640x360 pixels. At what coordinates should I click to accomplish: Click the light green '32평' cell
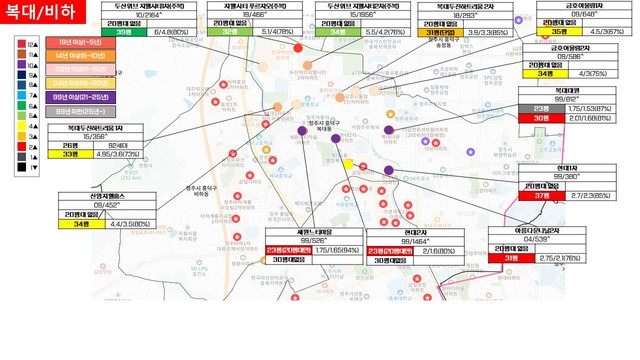point(230,32)
